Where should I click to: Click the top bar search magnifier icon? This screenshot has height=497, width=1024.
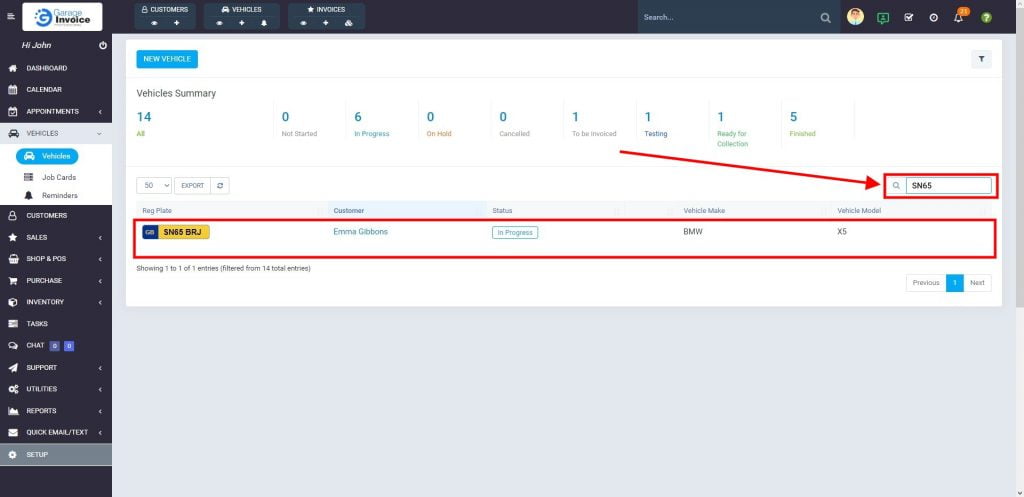pos(825,18)
